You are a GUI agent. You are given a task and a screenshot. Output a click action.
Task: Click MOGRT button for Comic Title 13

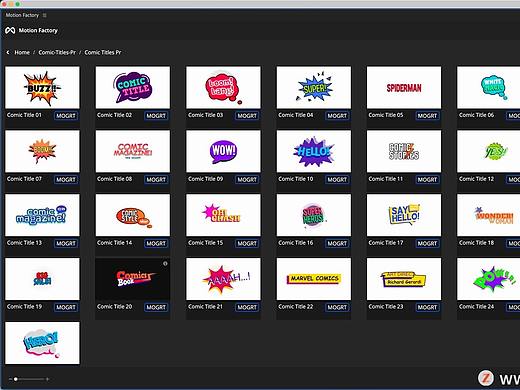(x=66, y=243)
